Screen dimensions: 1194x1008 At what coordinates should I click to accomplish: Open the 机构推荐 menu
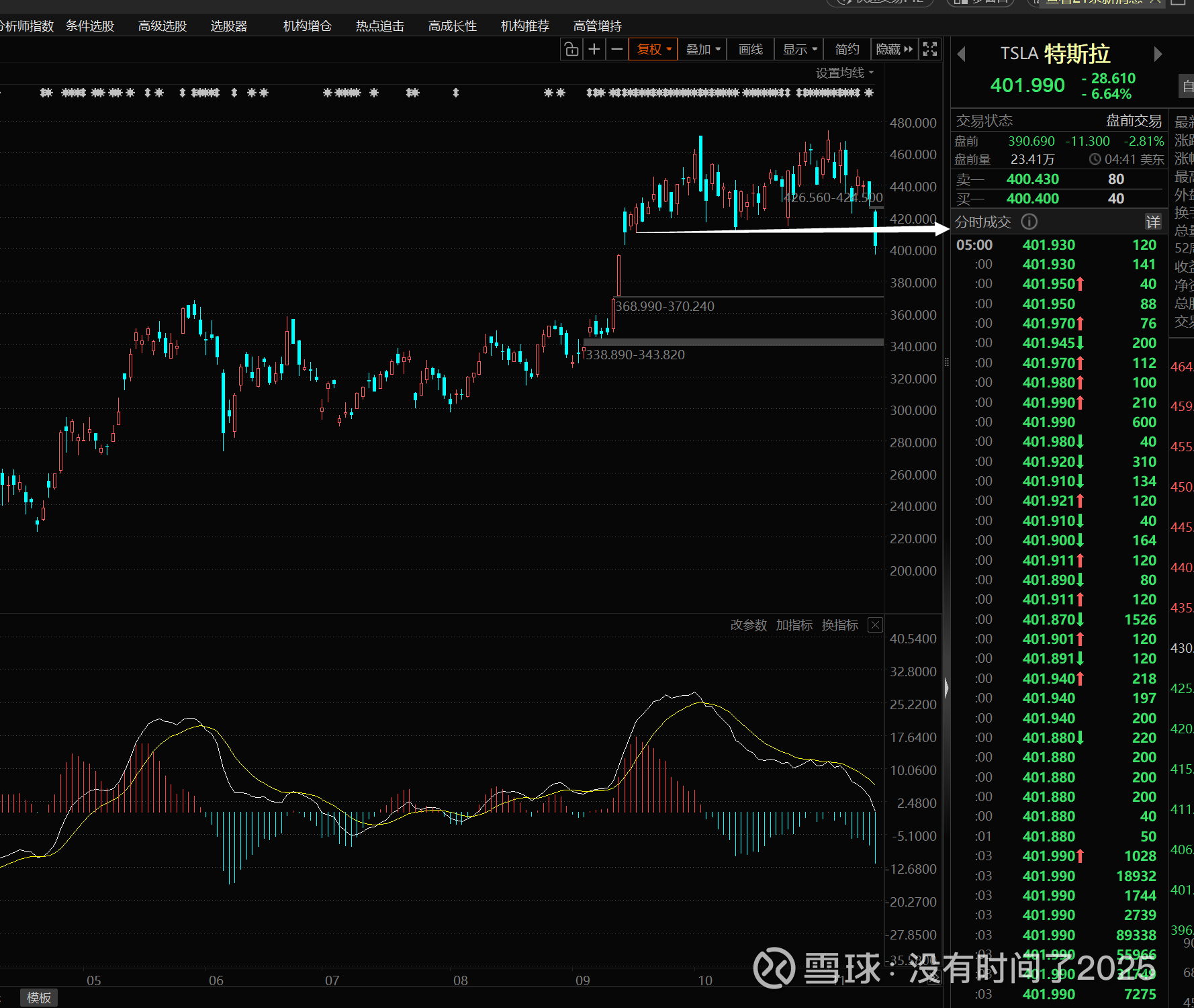click(525, 26)
